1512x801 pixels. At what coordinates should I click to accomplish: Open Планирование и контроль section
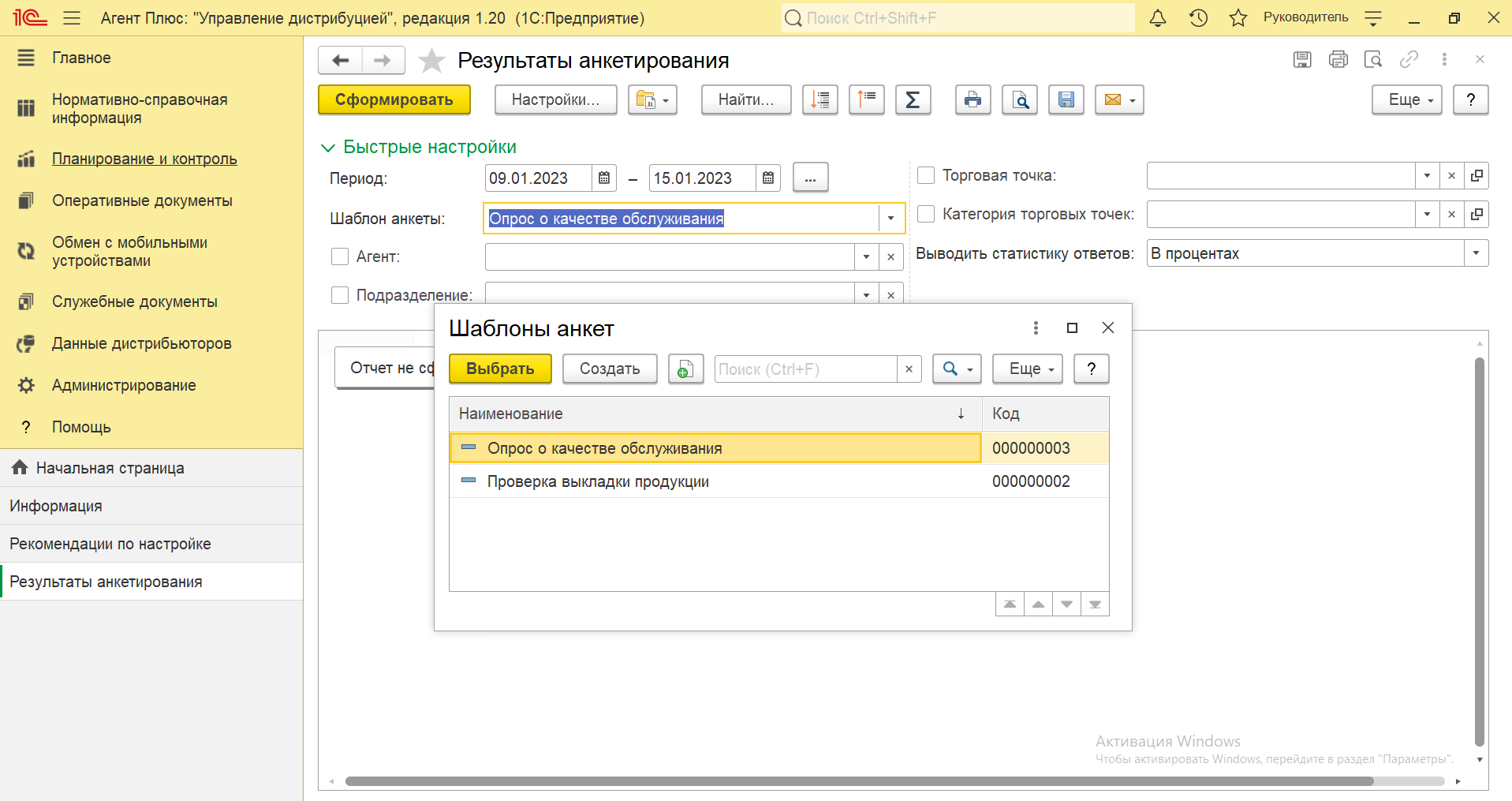pyautogui.click(x=144, y=159)
